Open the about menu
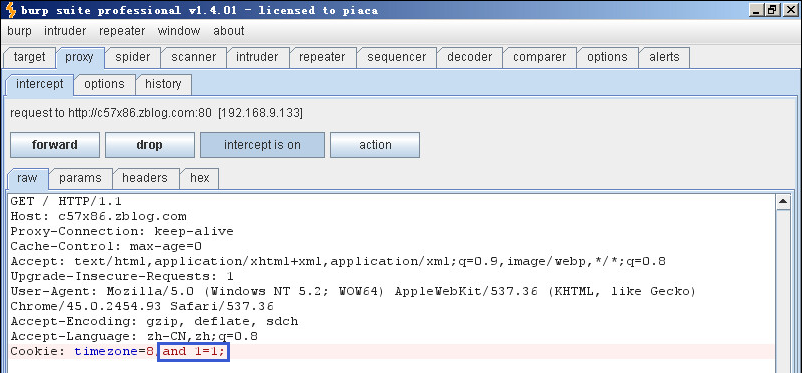This screenshot has width=802, height=373. point(229,31)
